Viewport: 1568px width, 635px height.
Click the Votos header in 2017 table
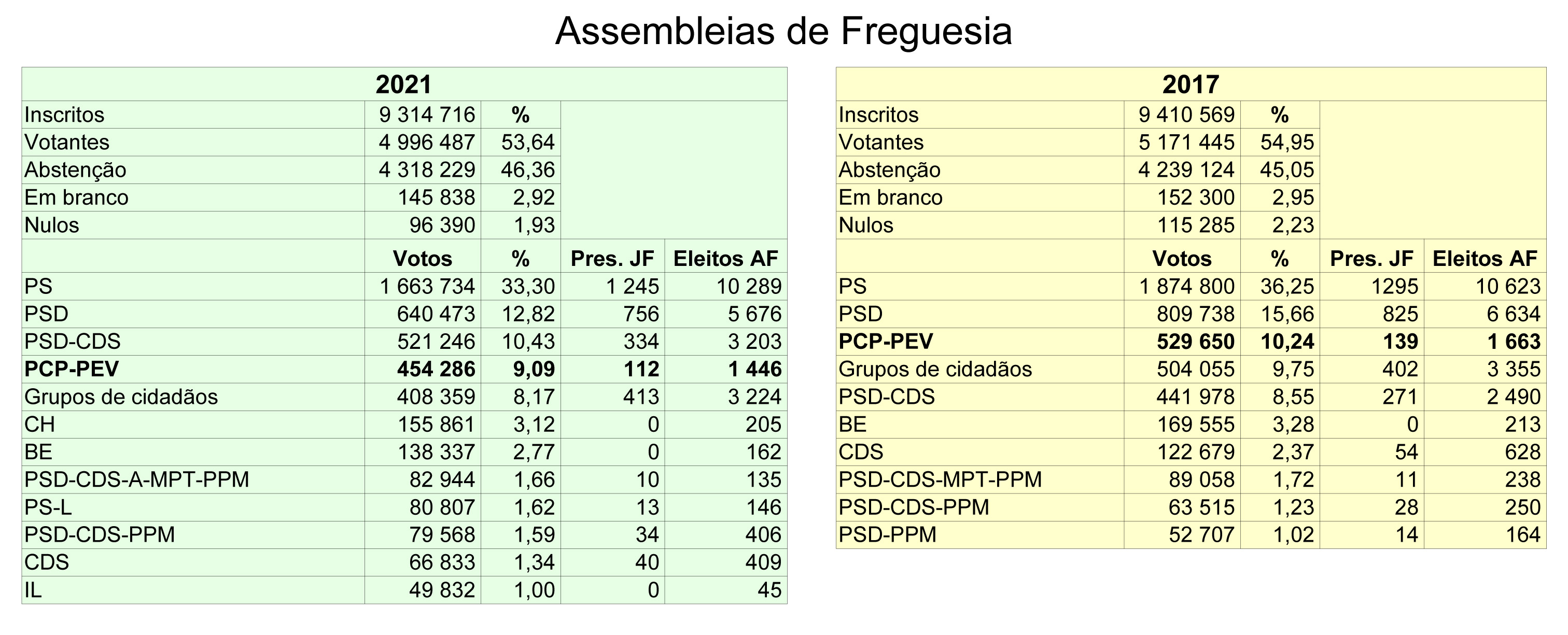[1182, 259]
